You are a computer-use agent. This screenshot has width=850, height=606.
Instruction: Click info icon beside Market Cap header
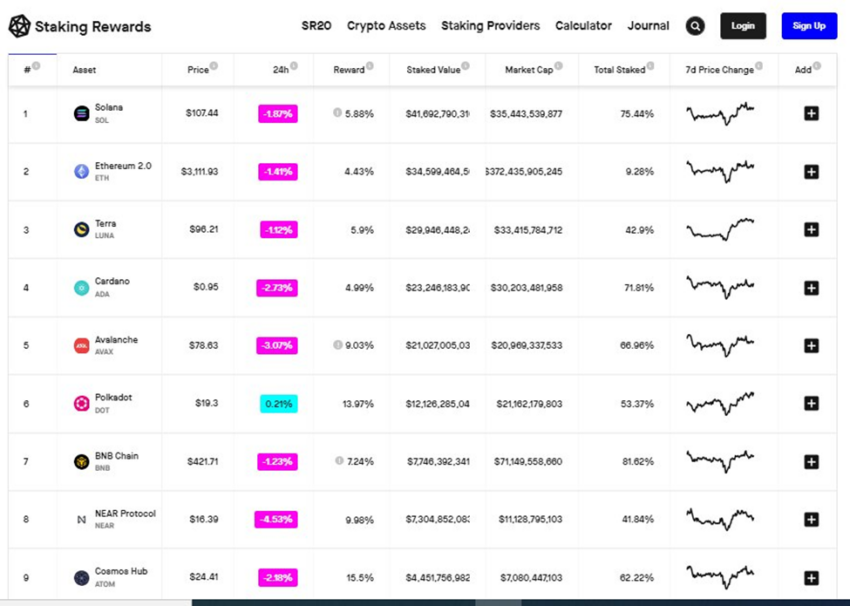click(x=558, y=66)
